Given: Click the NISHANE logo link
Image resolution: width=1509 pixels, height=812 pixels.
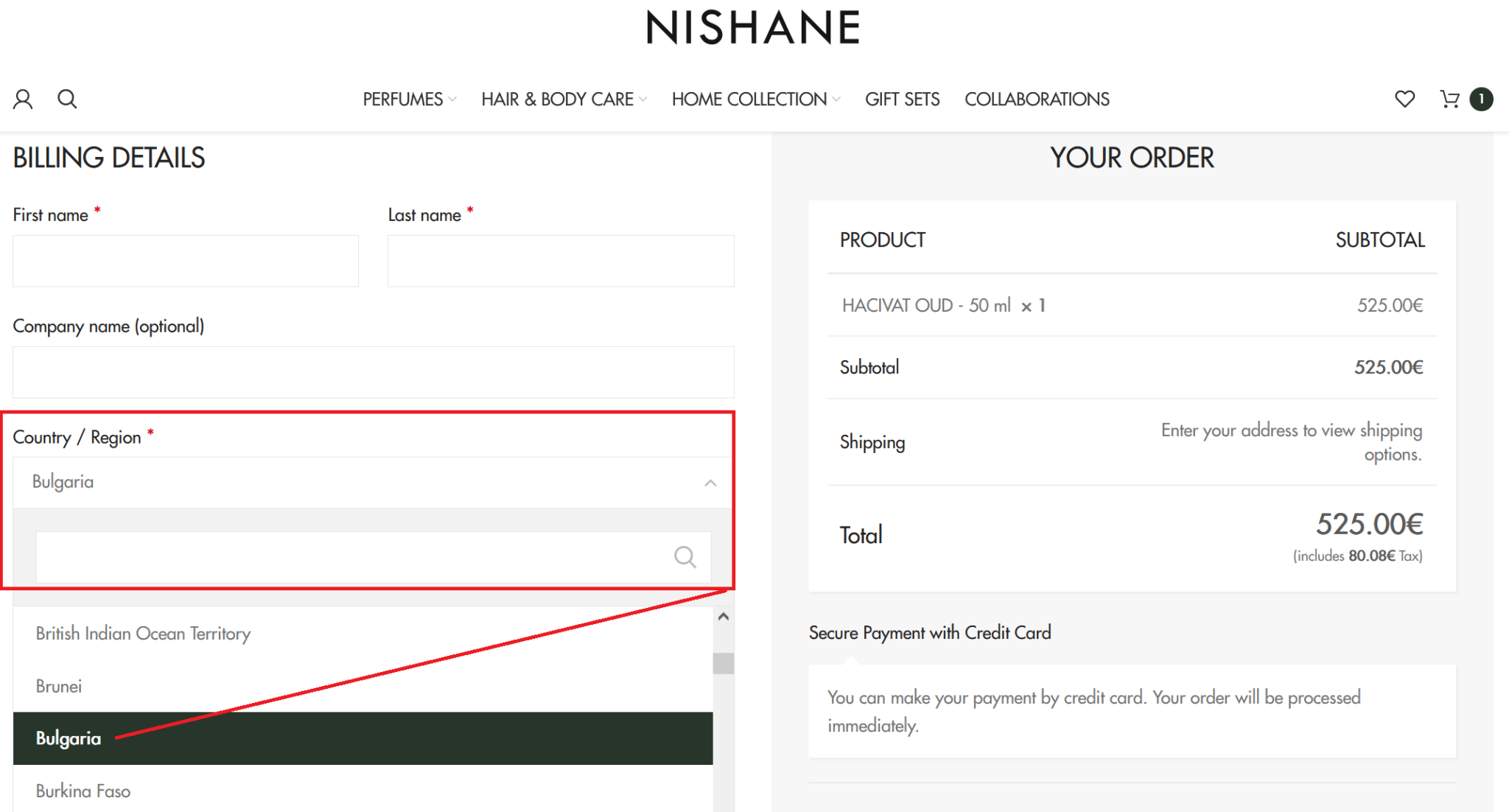Looking at the screenshot, I should click(753, 28).
